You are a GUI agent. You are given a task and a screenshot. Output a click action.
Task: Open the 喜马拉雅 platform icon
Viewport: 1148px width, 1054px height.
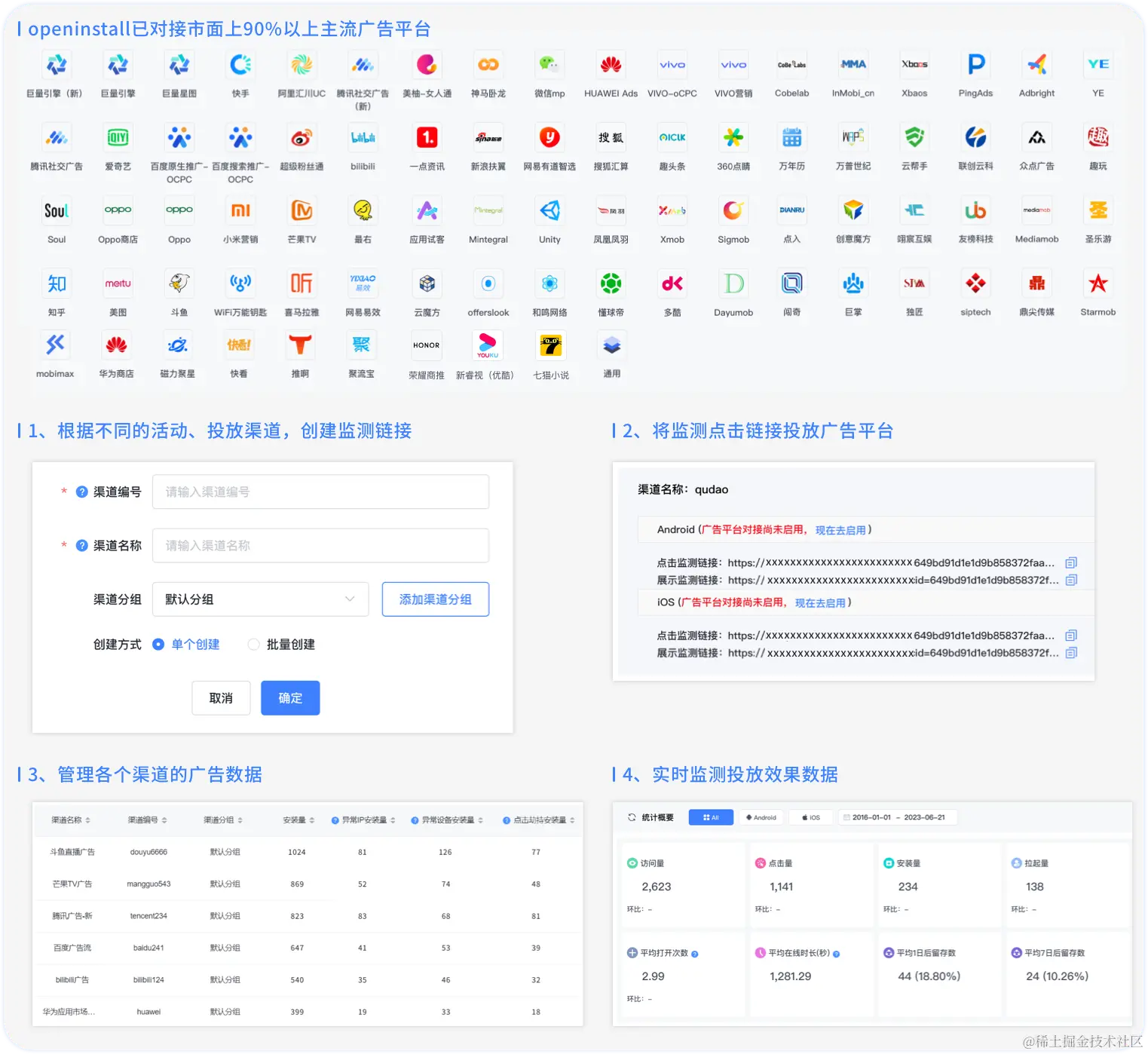click(x=302, y=284)
